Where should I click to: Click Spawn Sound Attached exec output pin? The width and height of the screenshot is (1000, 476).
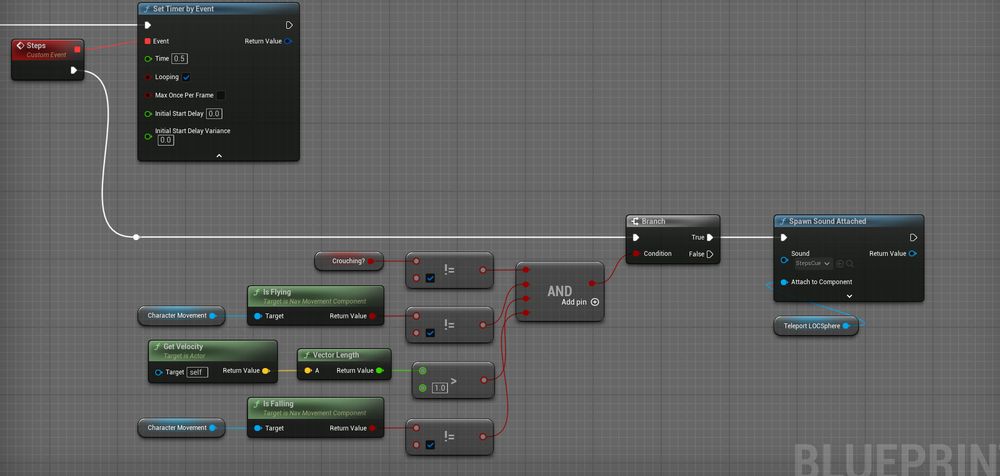(x=913, y=237)
